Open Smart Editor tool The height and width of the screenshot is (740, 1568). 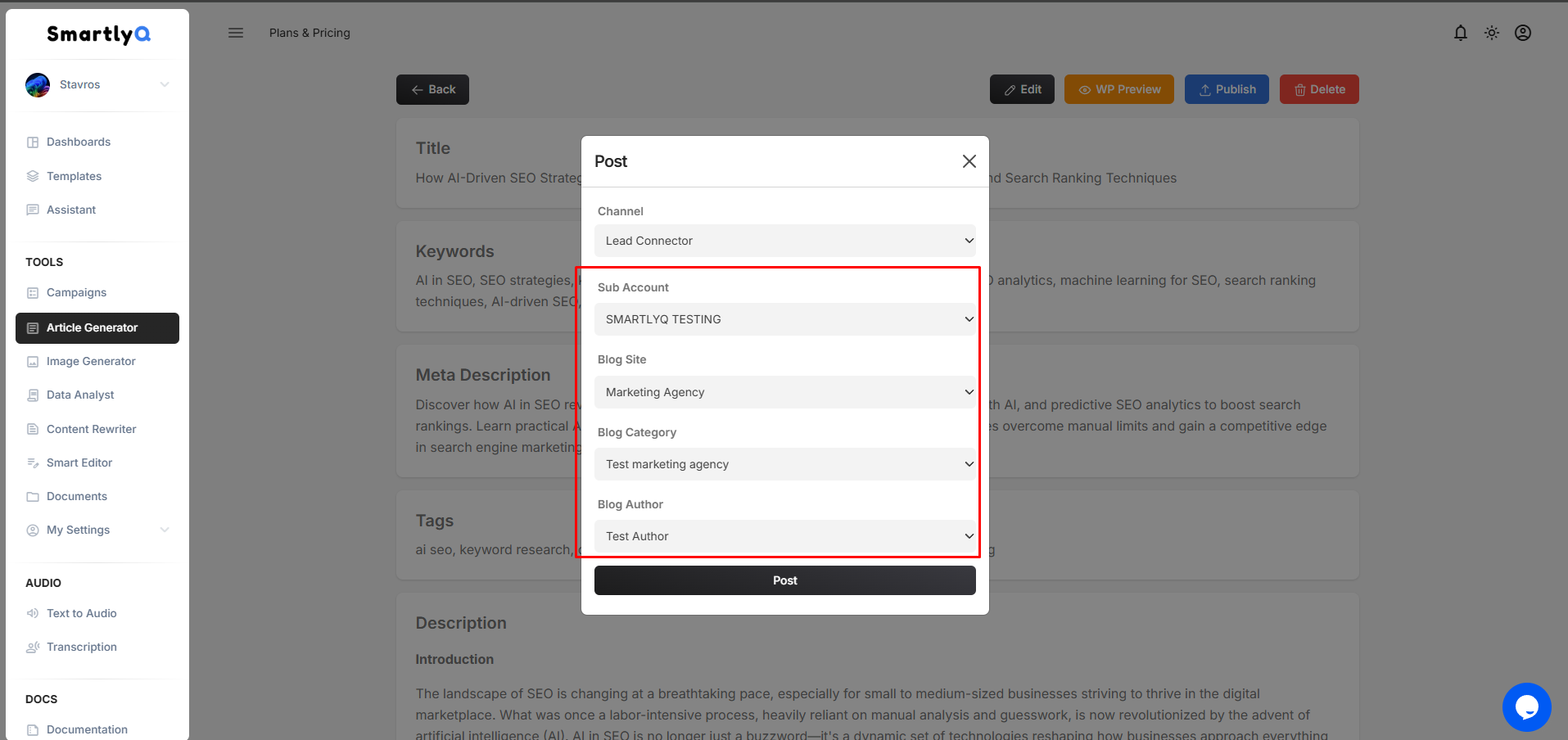(79, 463)
